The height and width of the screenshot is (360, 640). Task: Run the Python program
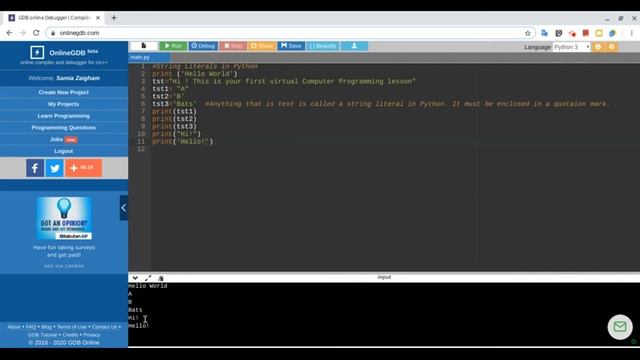point(173,46)
